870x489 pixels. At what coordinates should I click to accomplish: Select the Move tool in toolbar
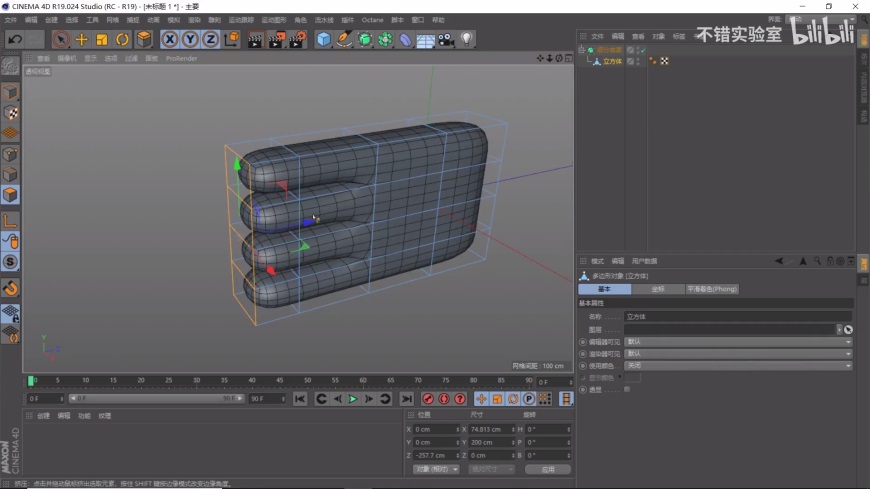82,39
